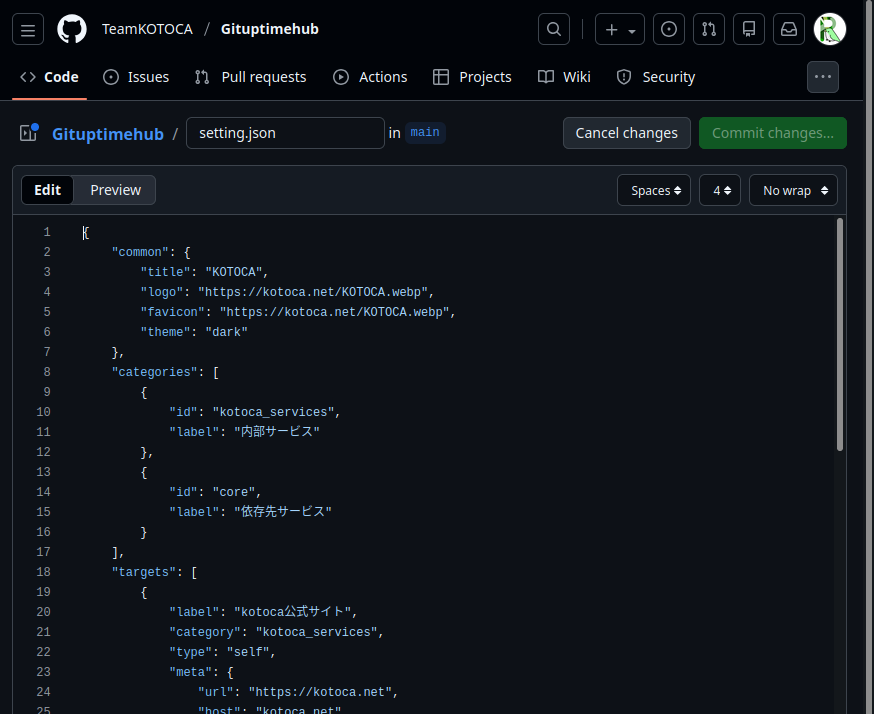Click the GitHub logo icon
This screenshot has width=874, height=714.
[x=72, y=29]
